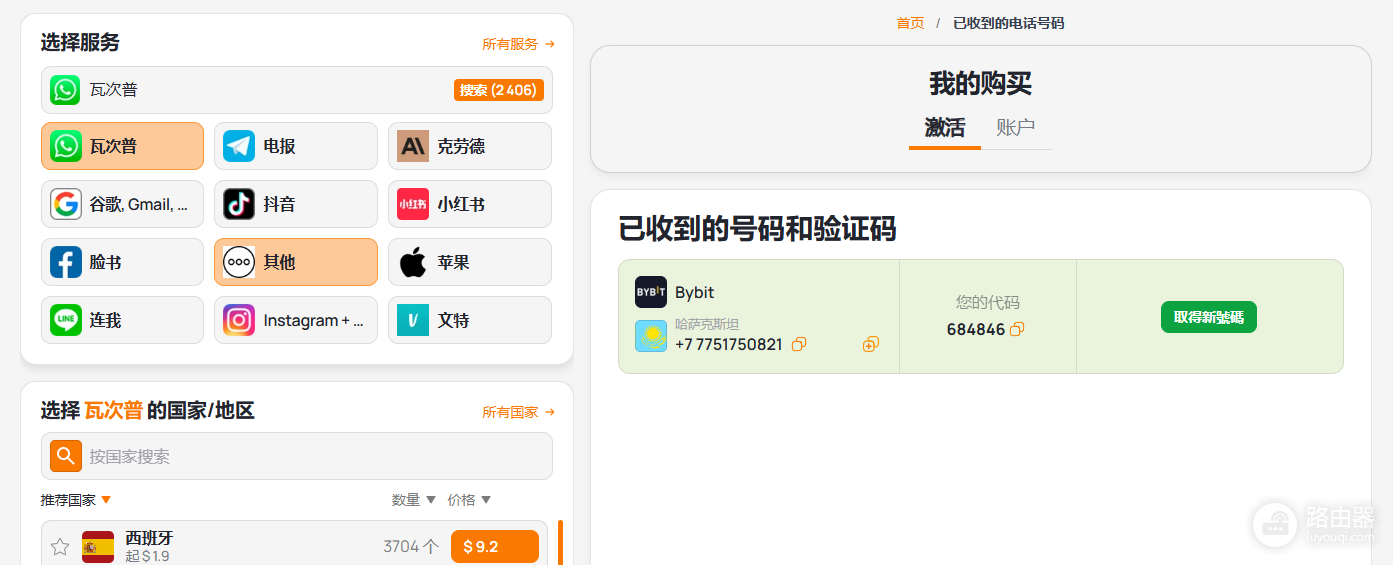The width and height of the screenshot is (1393, 565).
Task: Sort country list by 价格 price
Action: coord(470,500)
